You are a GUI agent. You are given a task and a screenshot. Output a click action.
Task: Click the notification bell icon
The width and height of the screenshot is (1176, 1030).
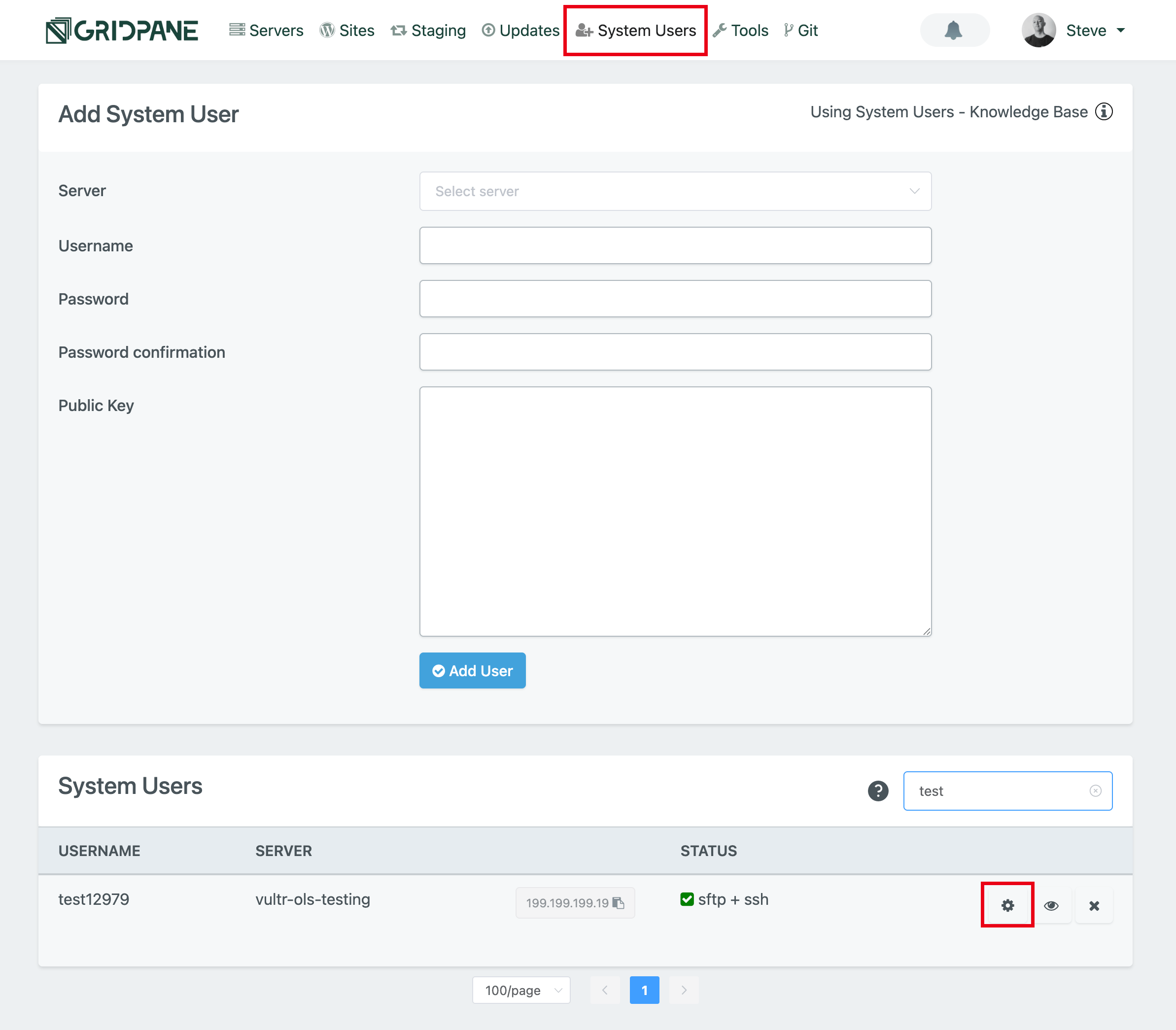(x=954, y=31)
